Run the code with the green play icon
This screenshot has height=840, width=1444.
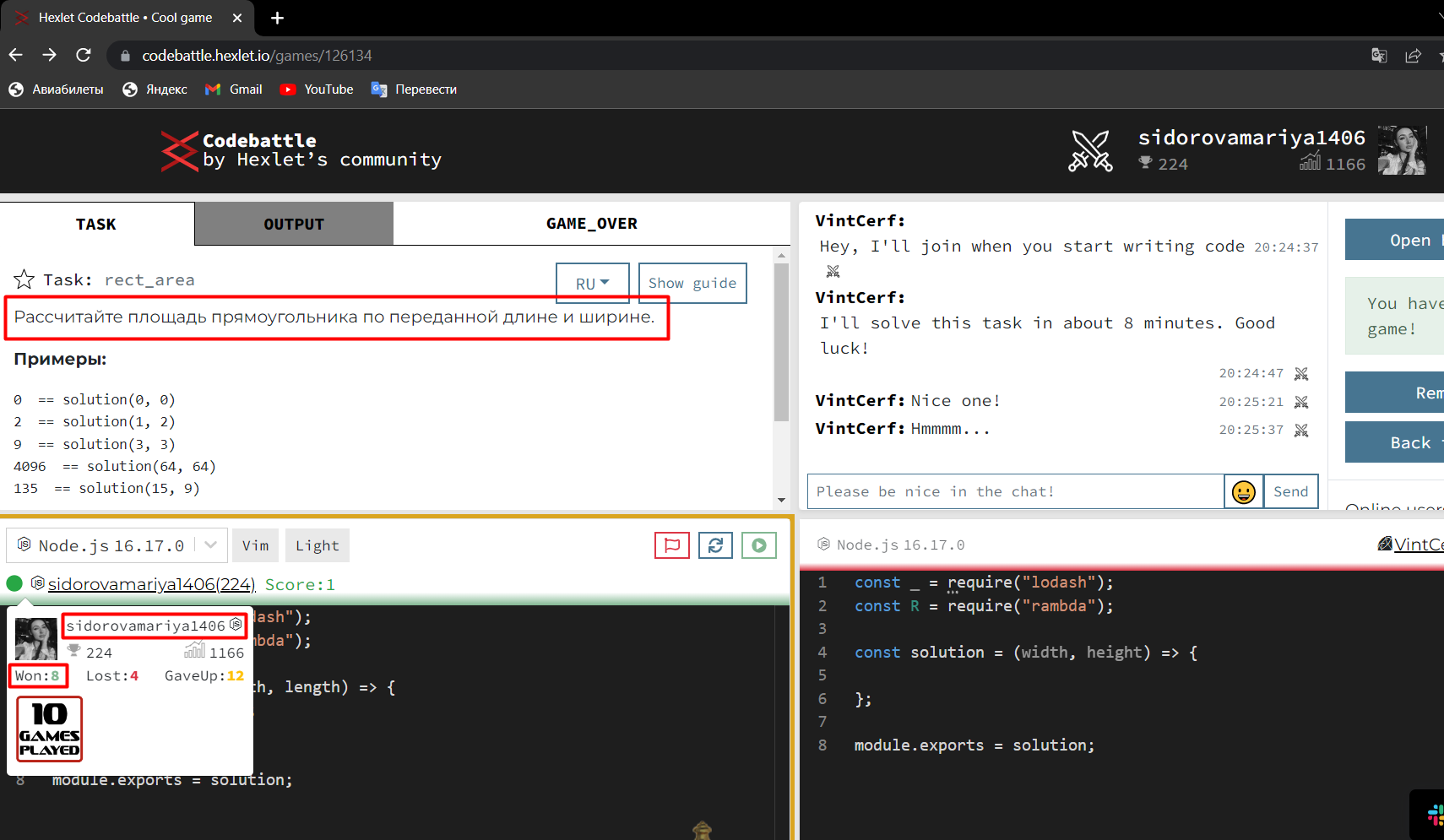tap(758, 545)
